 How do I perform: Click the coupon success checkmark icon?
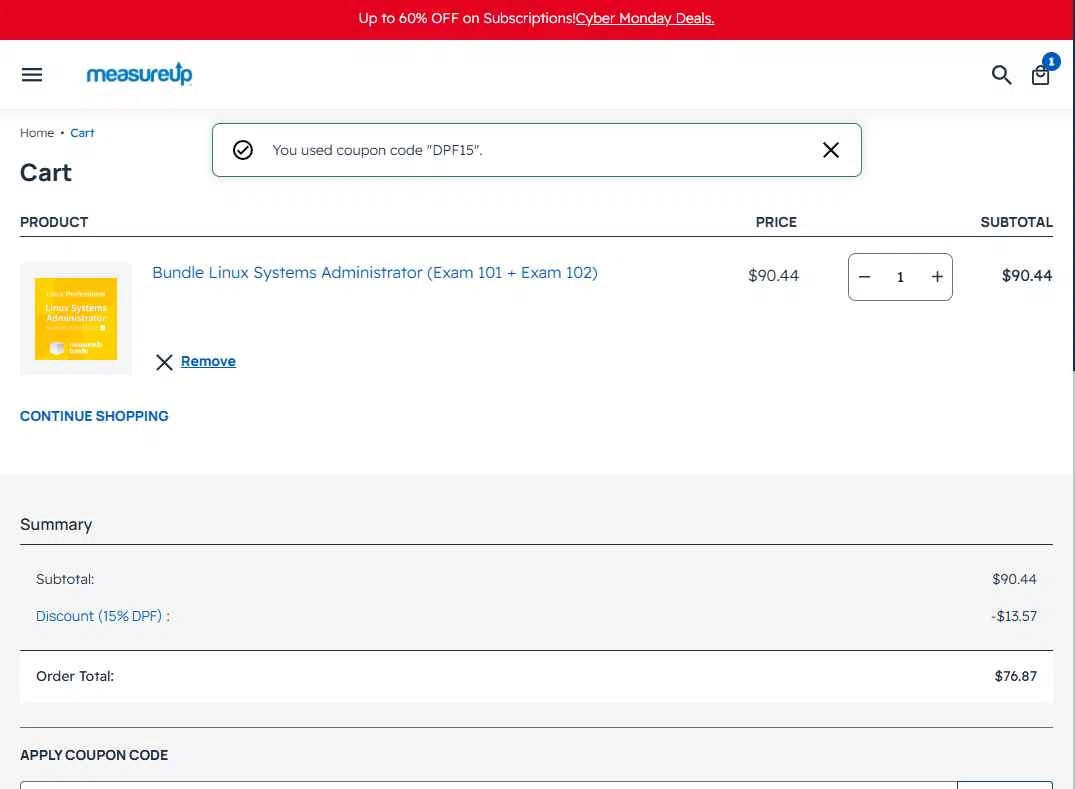pos(243,150)
